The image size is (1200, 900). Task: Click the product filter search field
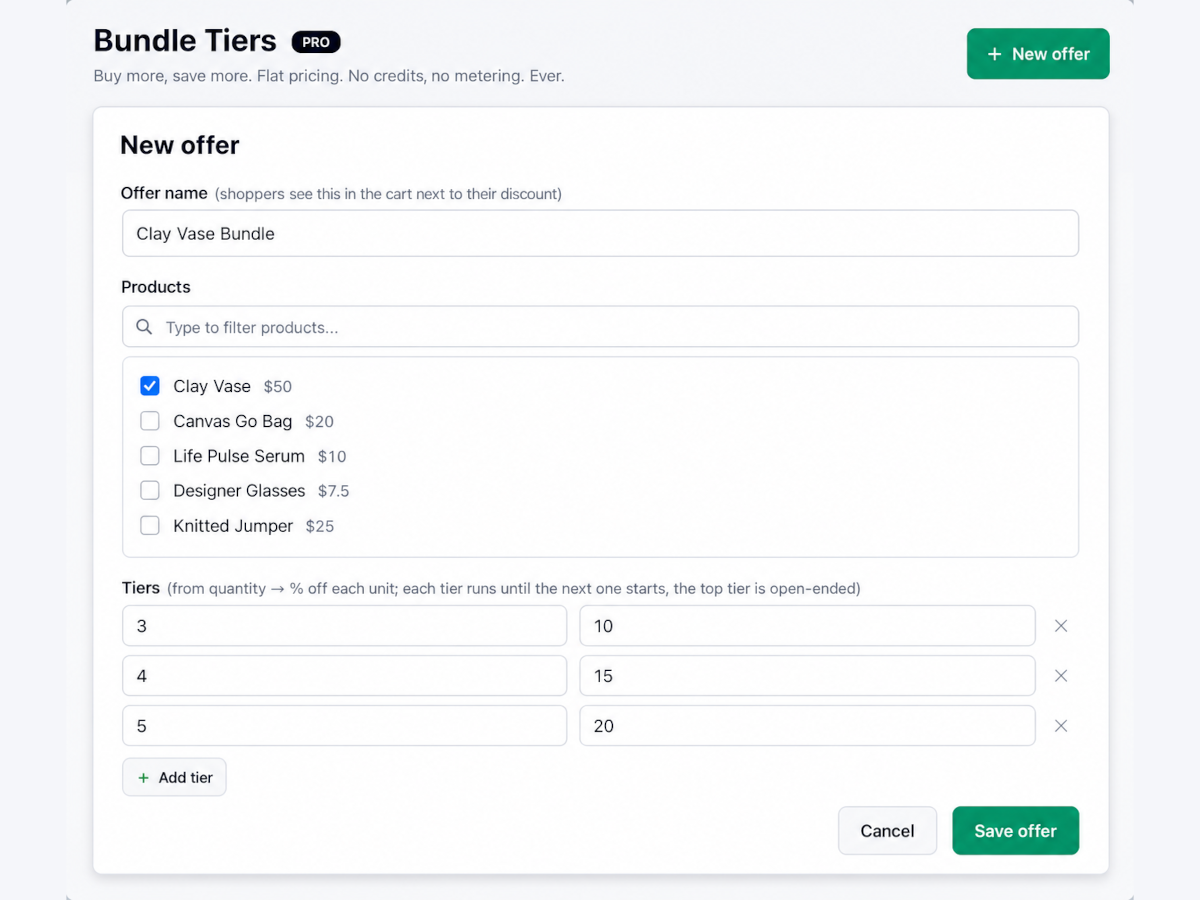(x=600, y=327)
